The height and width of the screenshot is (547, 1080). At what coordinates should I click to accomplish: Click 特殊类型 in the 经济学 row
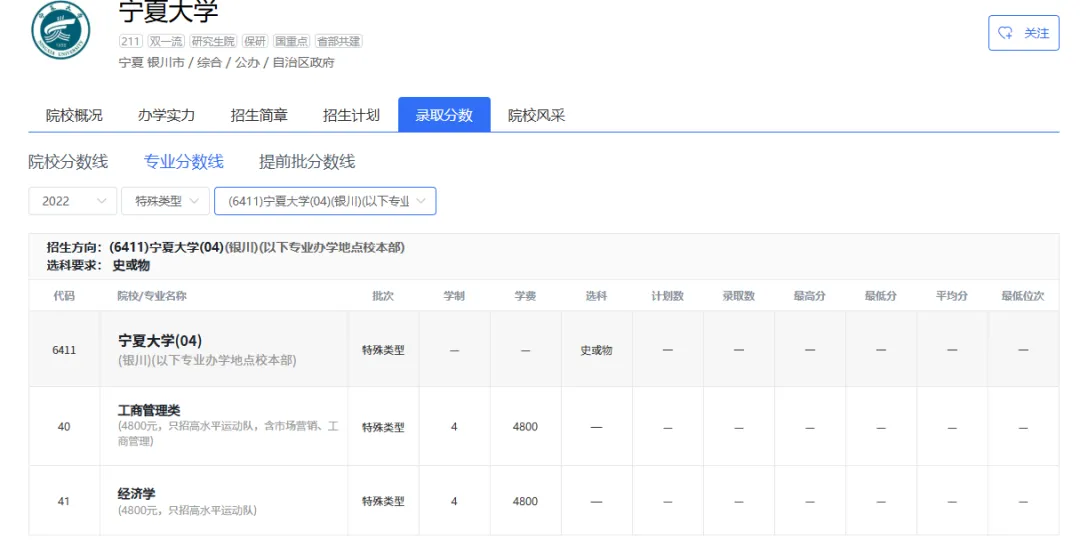tap(383, 502)
